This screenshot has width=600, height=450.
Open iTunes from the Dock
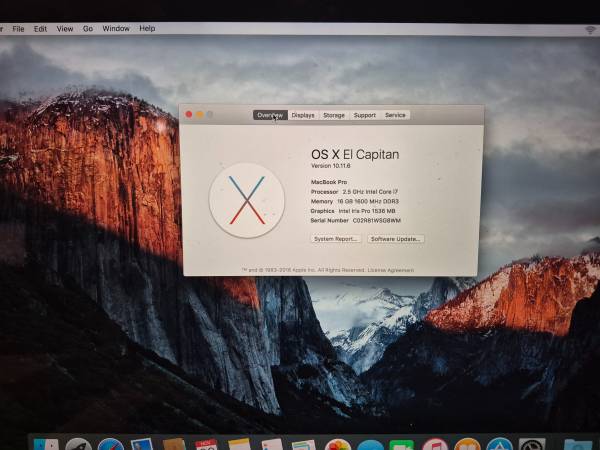click(434, 445)
